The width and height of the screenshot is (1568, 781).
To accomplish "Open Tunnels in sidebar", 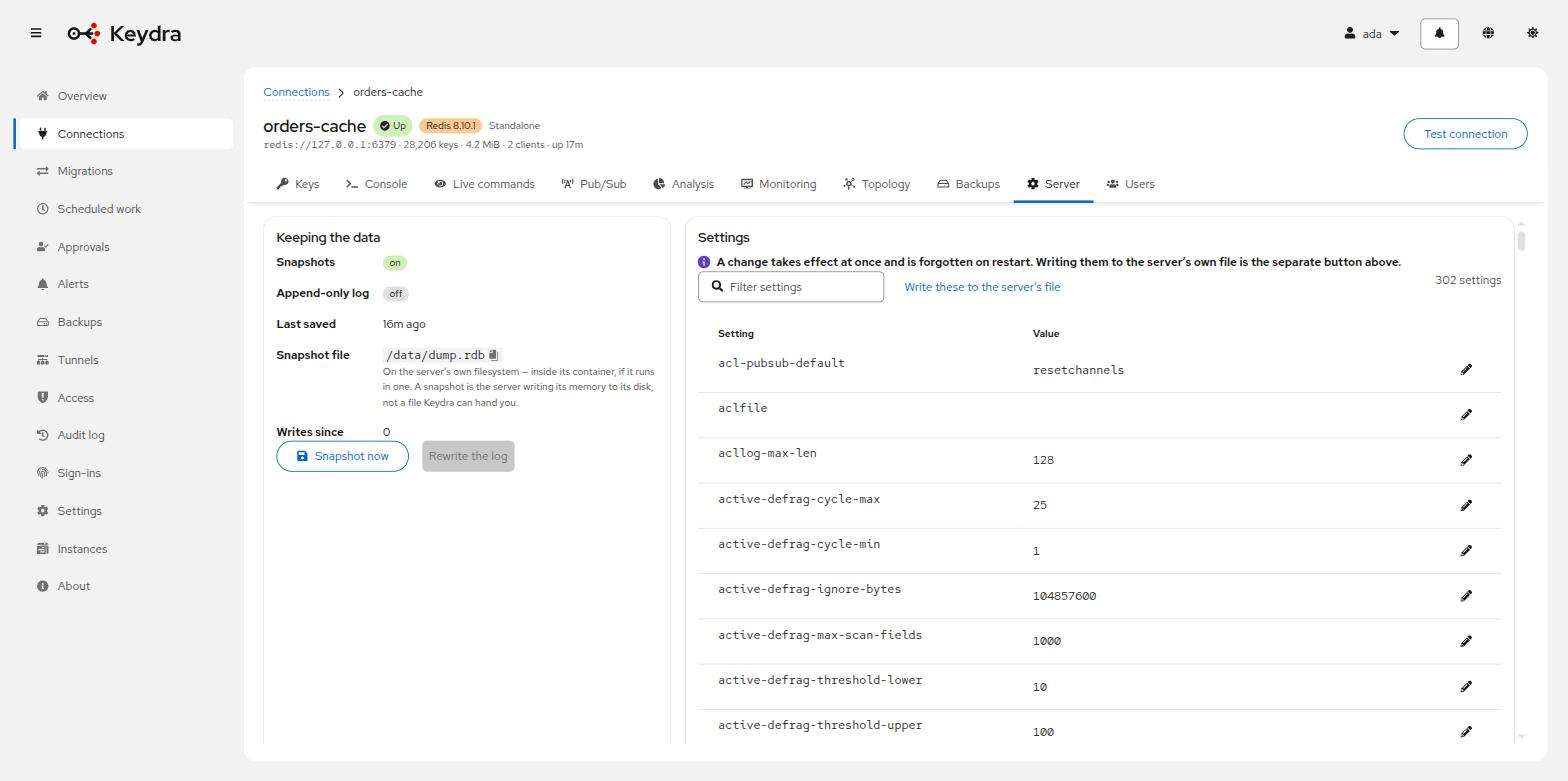I will coord(124,360).
